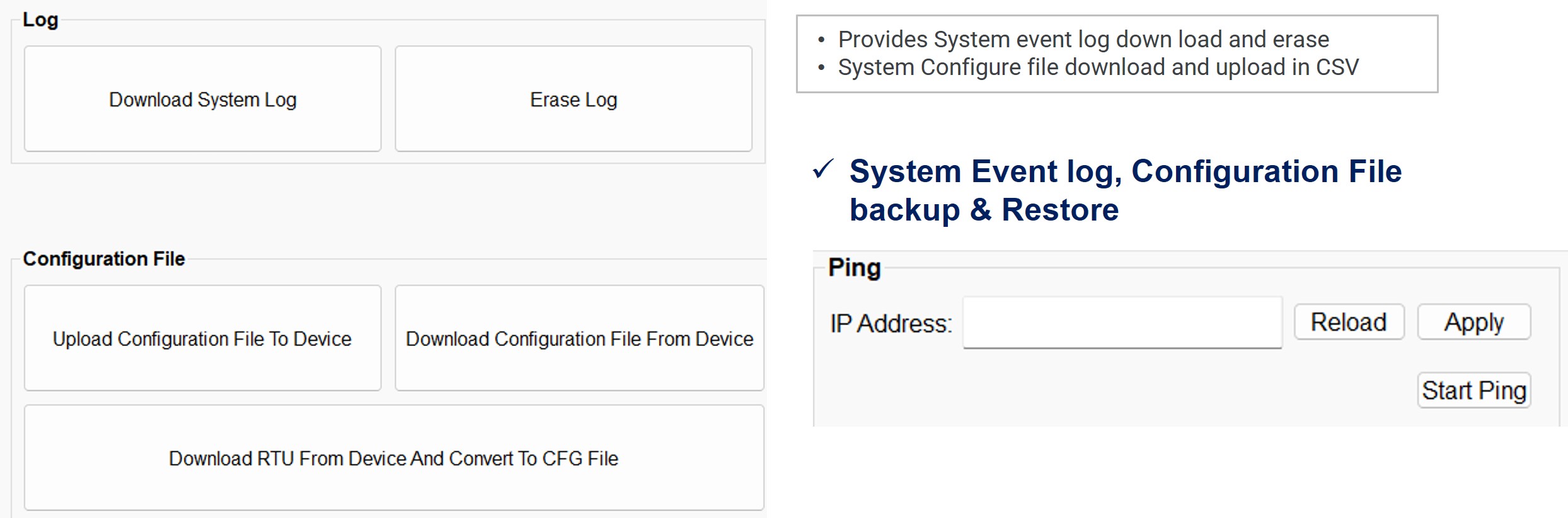This screenshot has height=518, width=1568.
Task: Erase the log with Erase Log
Action: tap(574, 98)
